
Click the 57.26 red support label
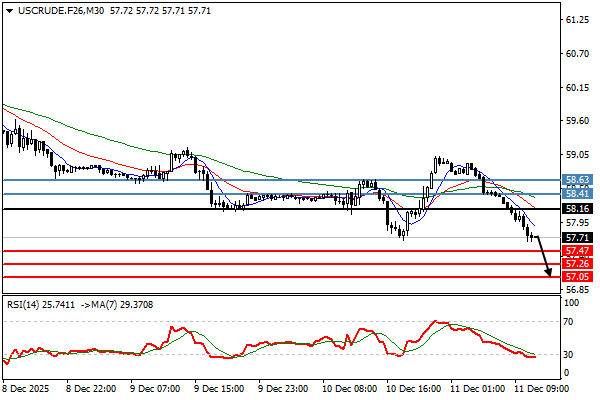[x=574, y=263]
